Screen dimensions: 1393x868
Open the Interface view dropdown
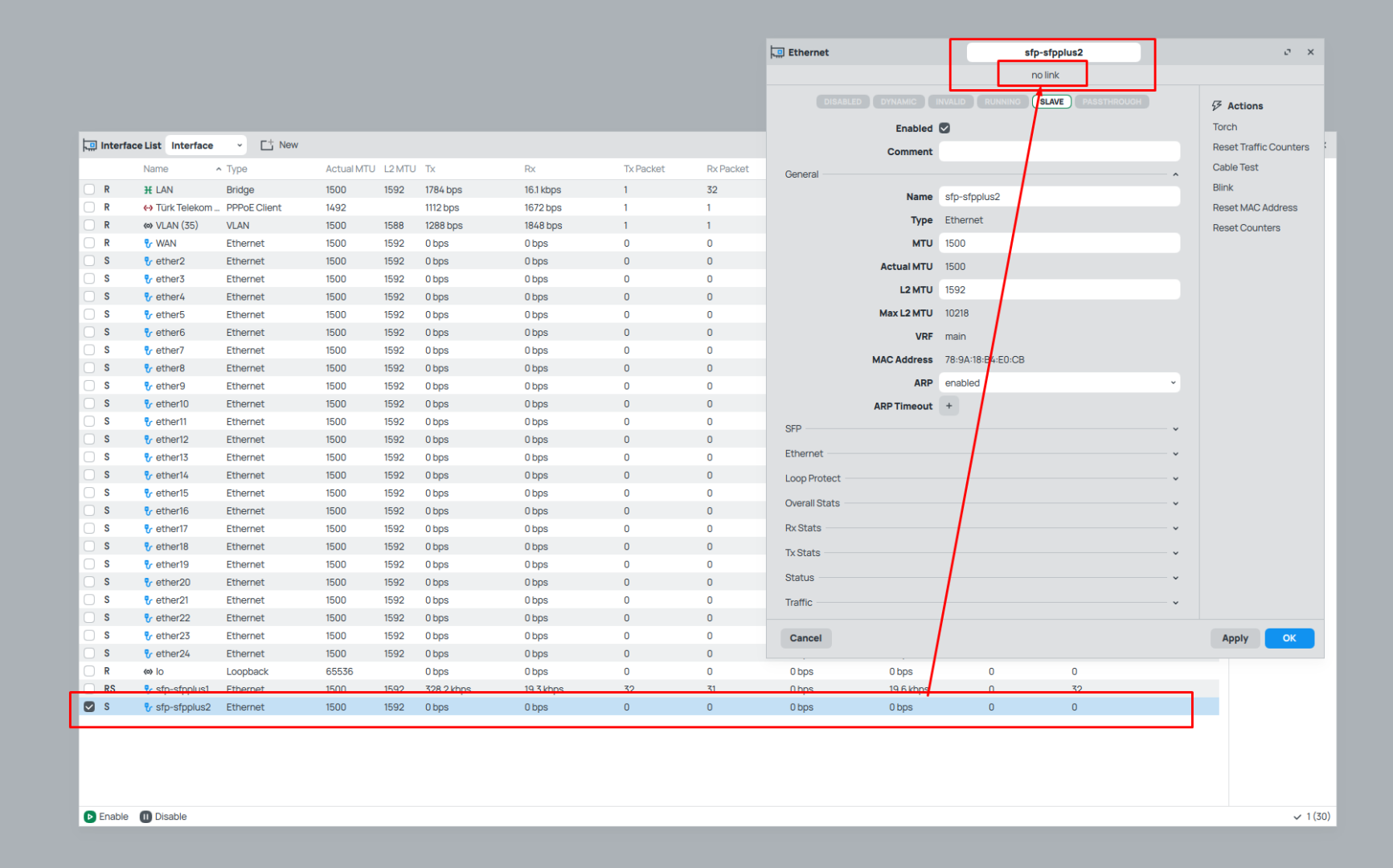(206, 145)
